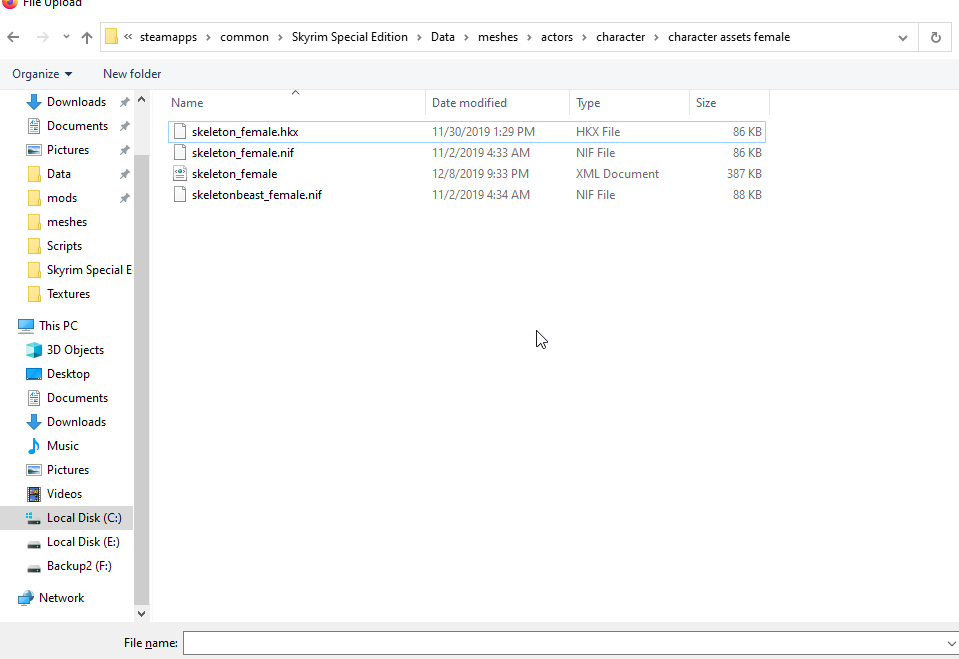Open Network in the navigation pane

tap(61, 598)
